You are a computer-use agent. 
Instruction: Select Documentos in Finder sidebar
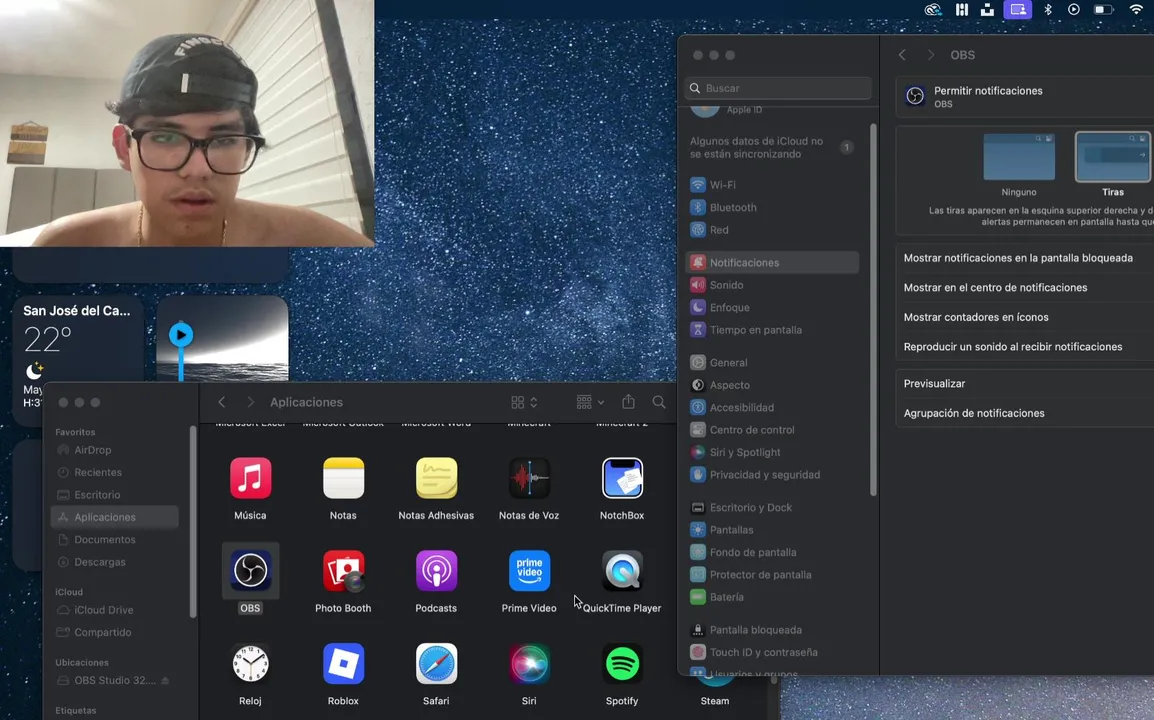[114, 540]
